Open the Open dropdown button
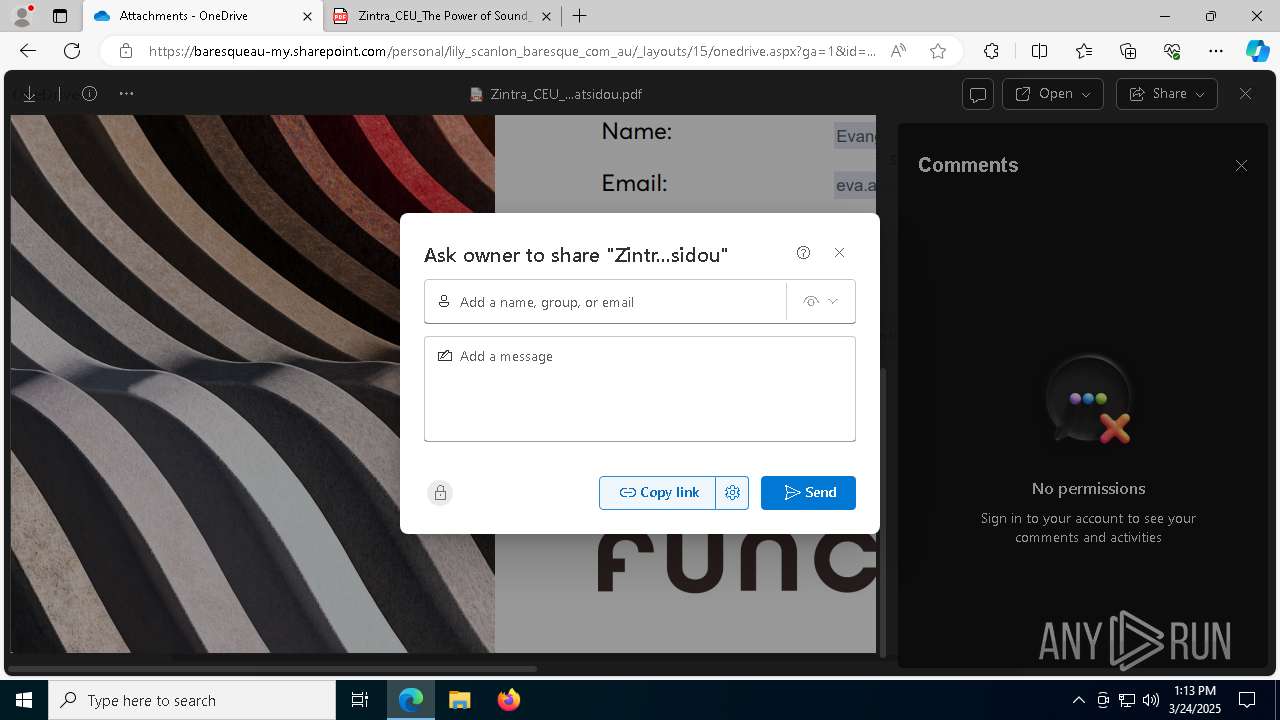Image resolution: width=1280 pixels, height=720 pixels. (1054, 94)
